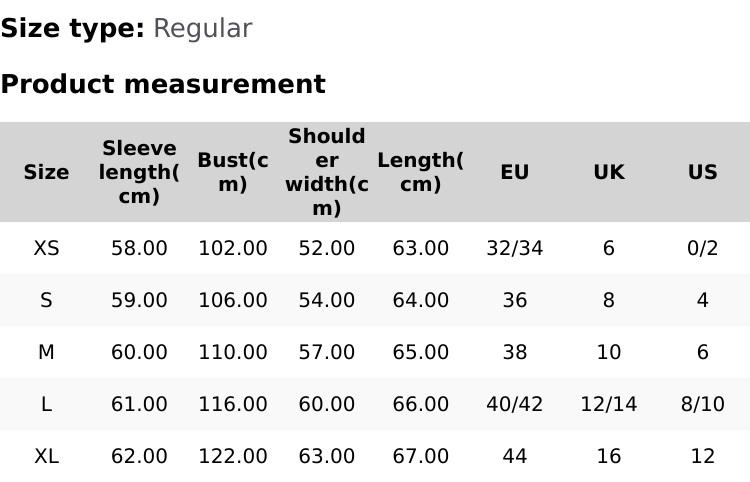Click the 'Product measurement' heading
This screenshot has width=750, height=482.
click(163, 84)
